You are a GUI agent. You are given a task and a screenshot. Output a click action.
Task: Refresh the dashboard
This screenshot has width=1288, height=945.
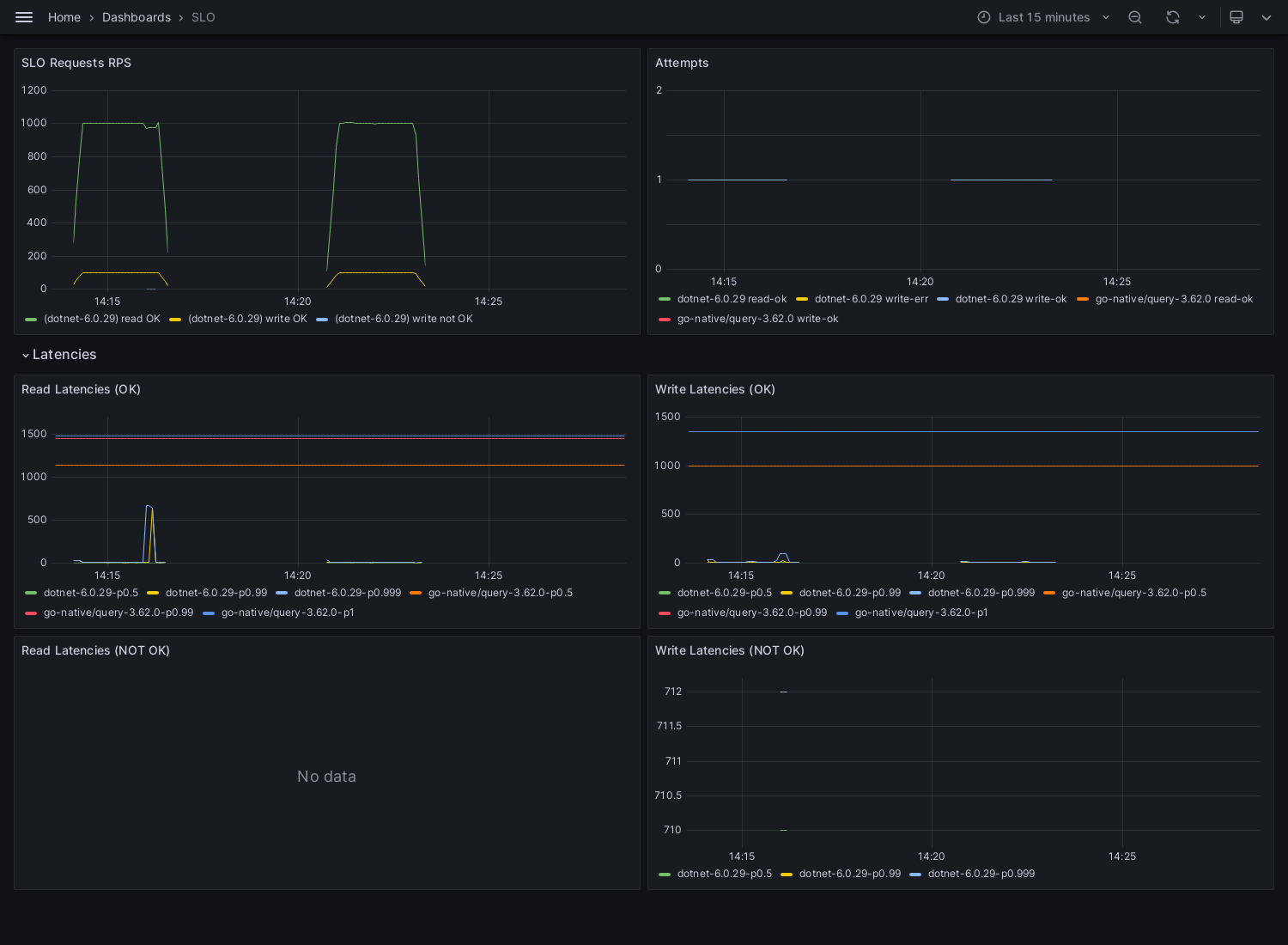pos(1173,17)
